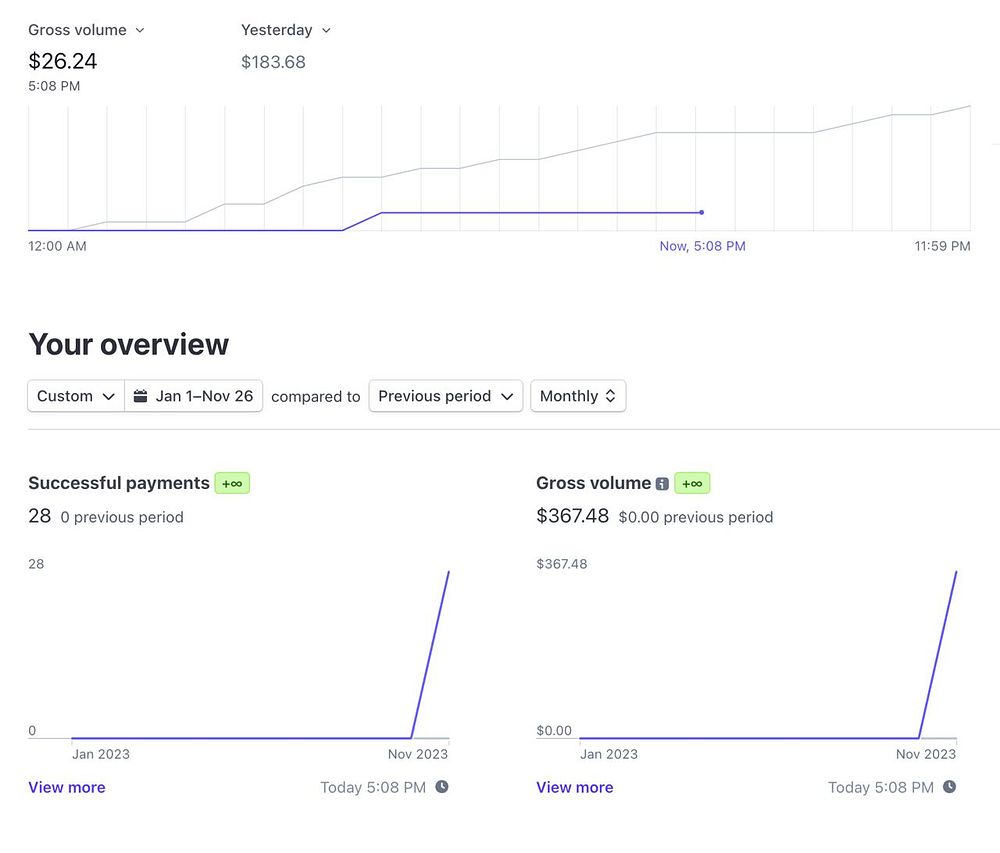The image size is (1000, 853).
Task: Click the $183.68 yesterday amount
Action: coord(273,62)
